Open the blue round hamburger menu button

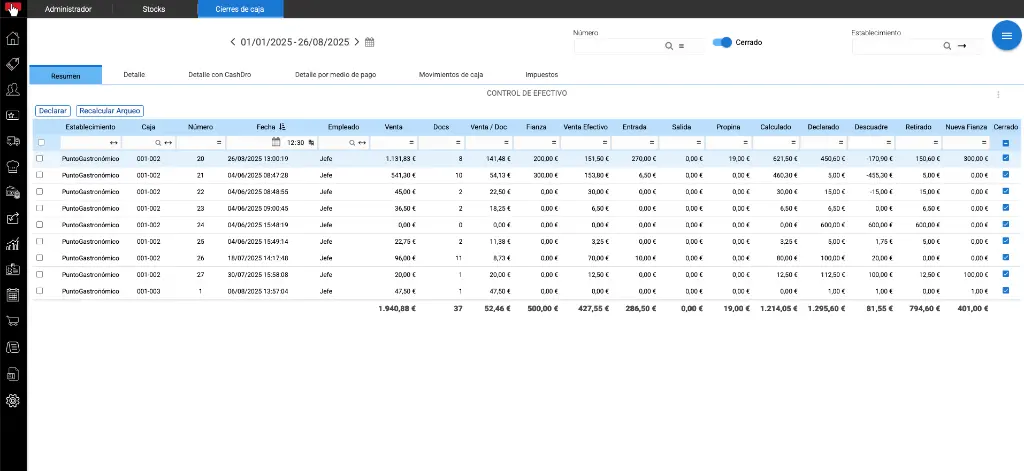coord(1006,36)
